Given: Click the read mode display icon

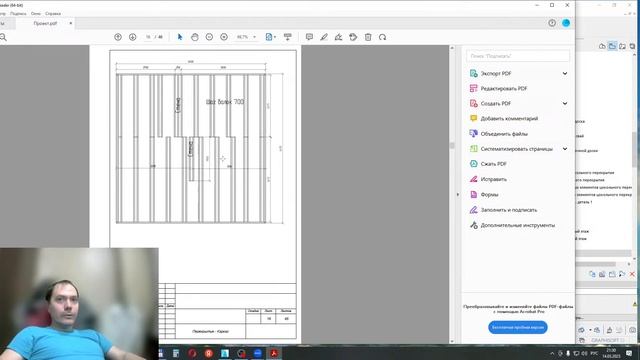Looking at the screenshot, I should click(288, 37).
